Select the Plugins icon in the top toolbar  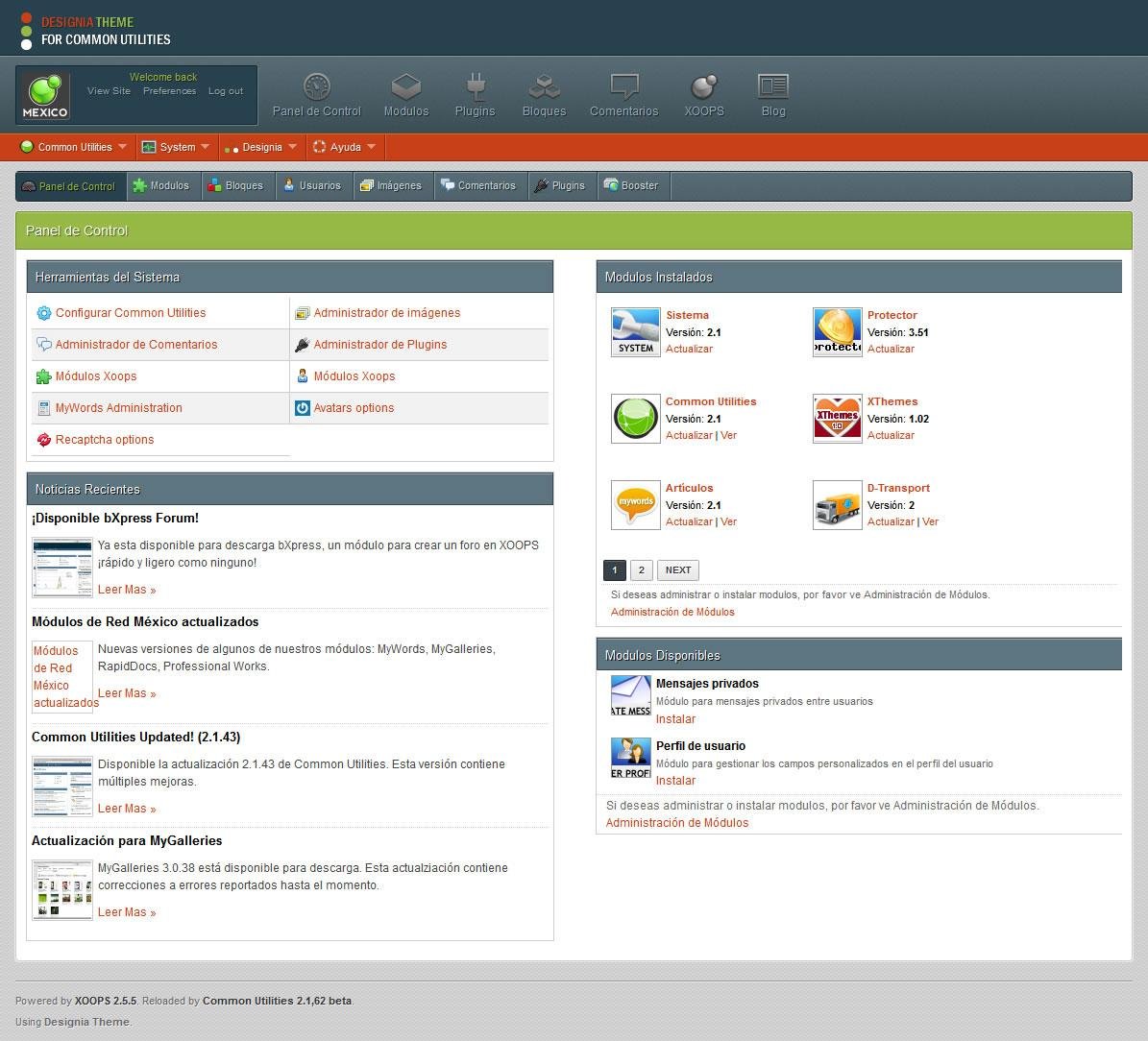tap(475, 86)
